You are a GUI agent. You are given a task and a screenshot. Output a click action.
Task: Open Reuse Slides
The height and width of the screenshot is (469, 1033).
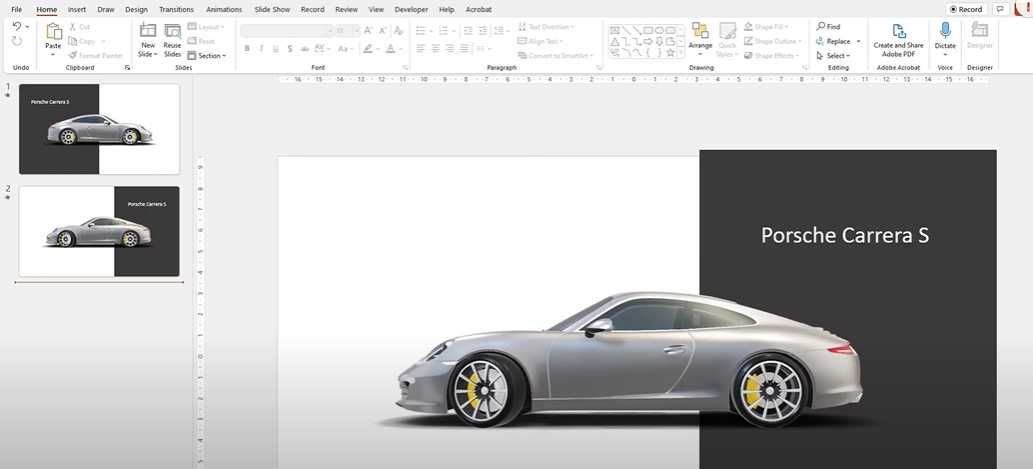[x=173, y=40]
